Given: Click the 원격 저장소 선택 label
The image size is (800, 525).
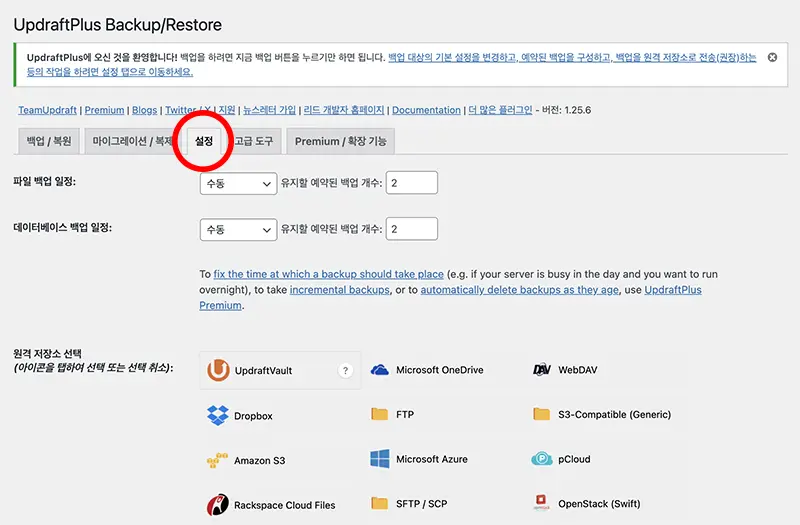Looking at the screenshot, I should tap(47, 354).
